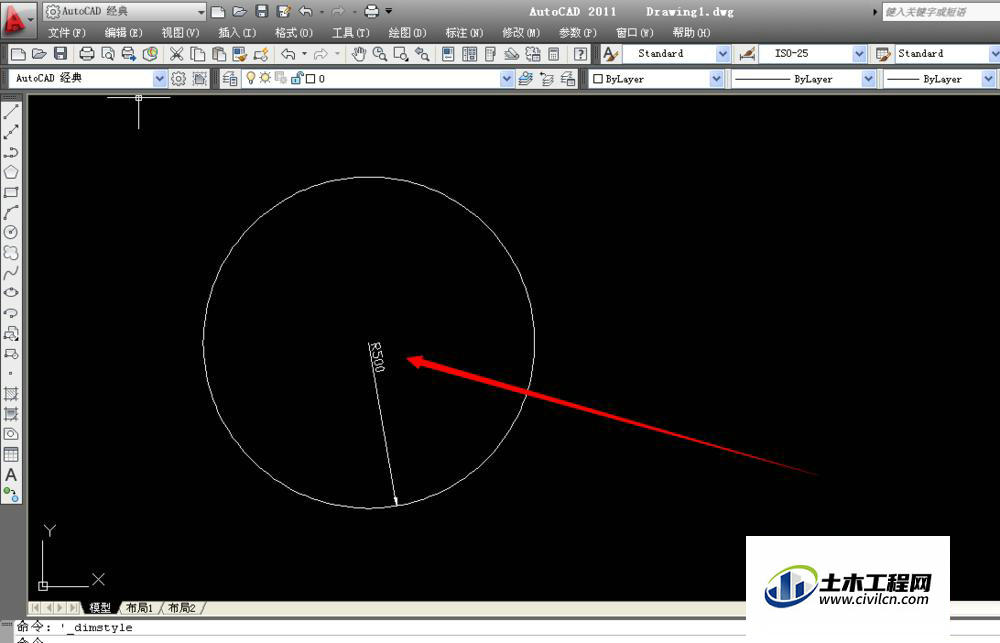Activate Zoom Realtime tool
Screen dimensions: 1000x643
(x=379, y=54)
